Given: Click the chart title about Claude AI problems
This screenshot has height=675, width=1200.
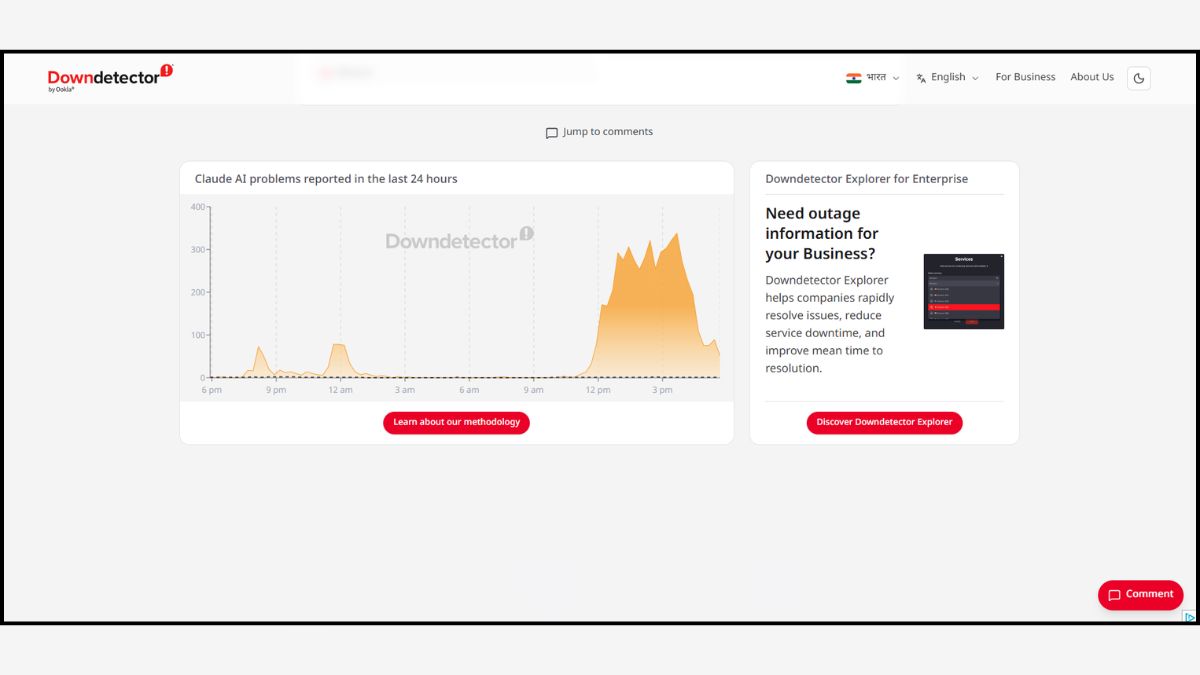Looking at the screenshot, I should click(326, 179).
